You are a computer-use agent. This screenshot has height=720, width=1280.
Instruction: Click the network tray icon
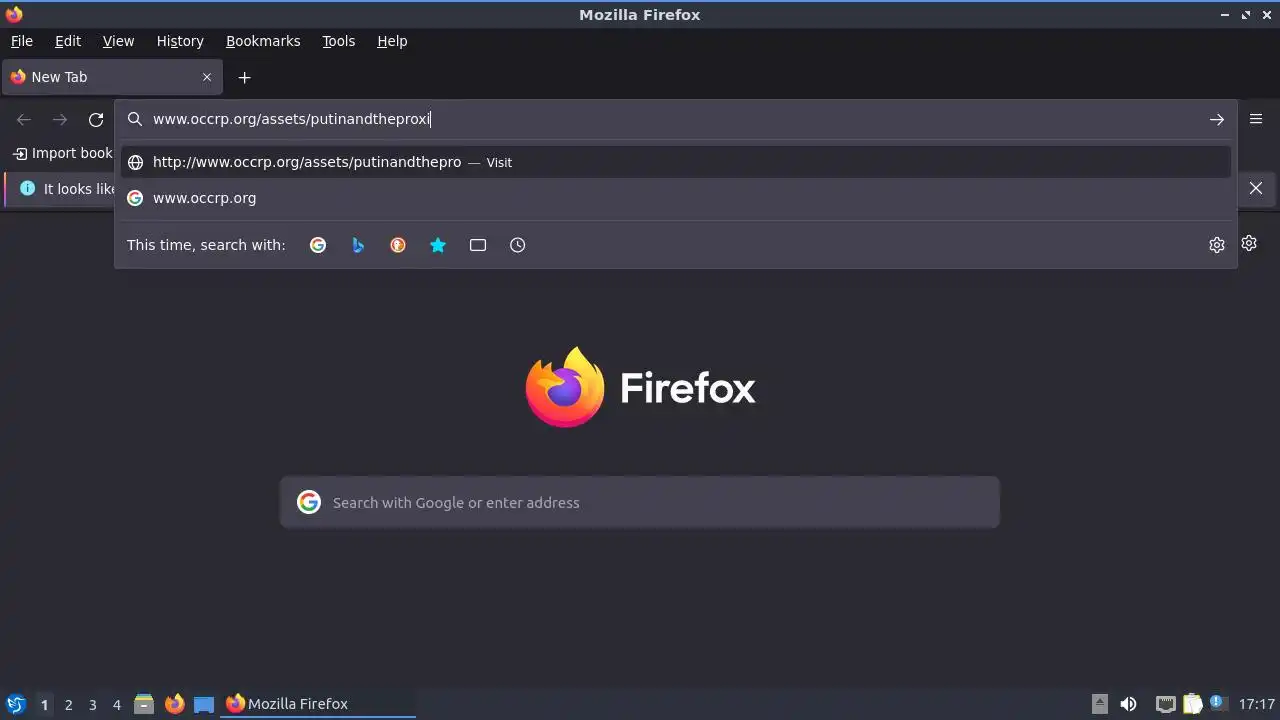[x=1165, y=704]
